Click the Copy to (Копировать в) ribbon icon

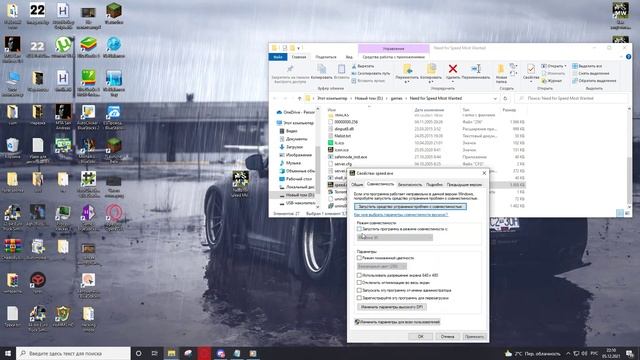coord(431,69)
